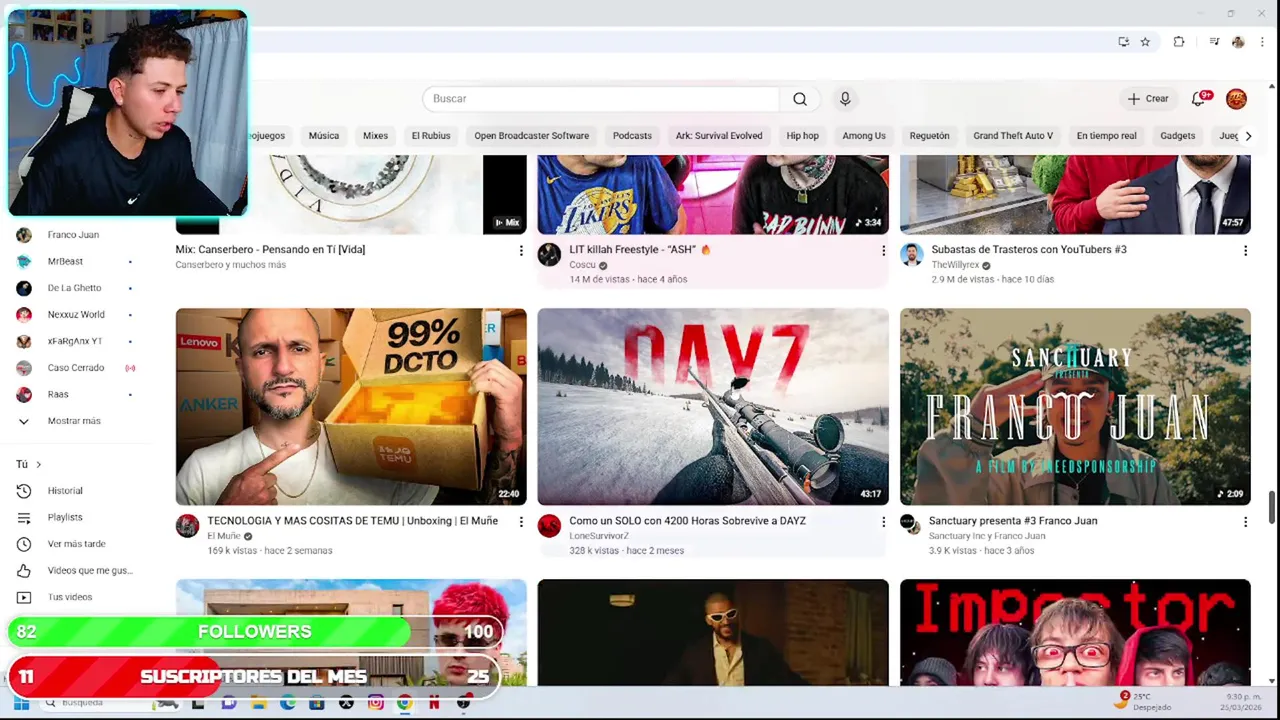This screenshot has height=720, width=1280.
Task: Open De La Ghetto subscription
Action: 74,288
